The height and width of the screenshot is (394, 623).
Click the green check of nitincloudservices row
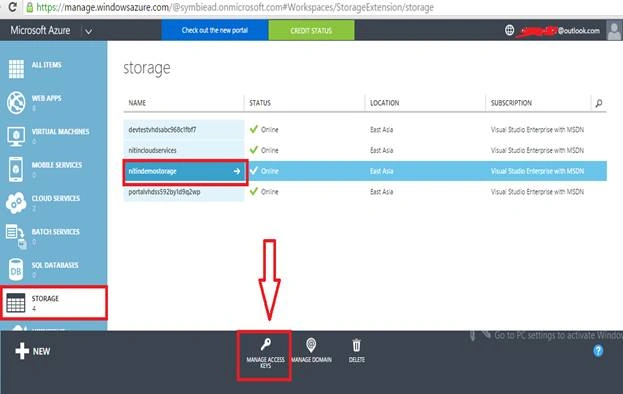[x=253, y=150]
